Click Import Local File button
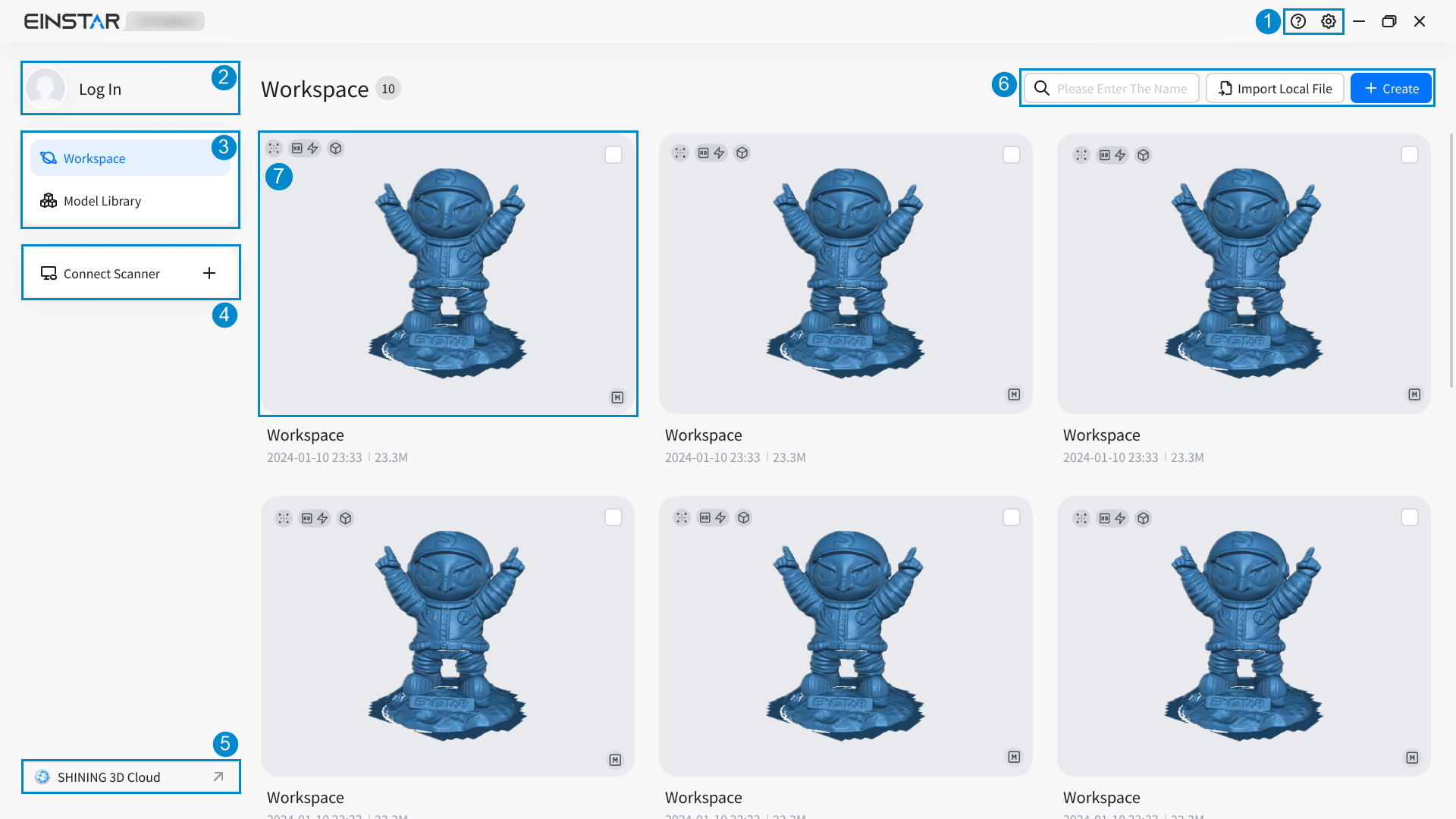Image resolution: width=1456 pixels, height=819 pixels. (1275, 89)
